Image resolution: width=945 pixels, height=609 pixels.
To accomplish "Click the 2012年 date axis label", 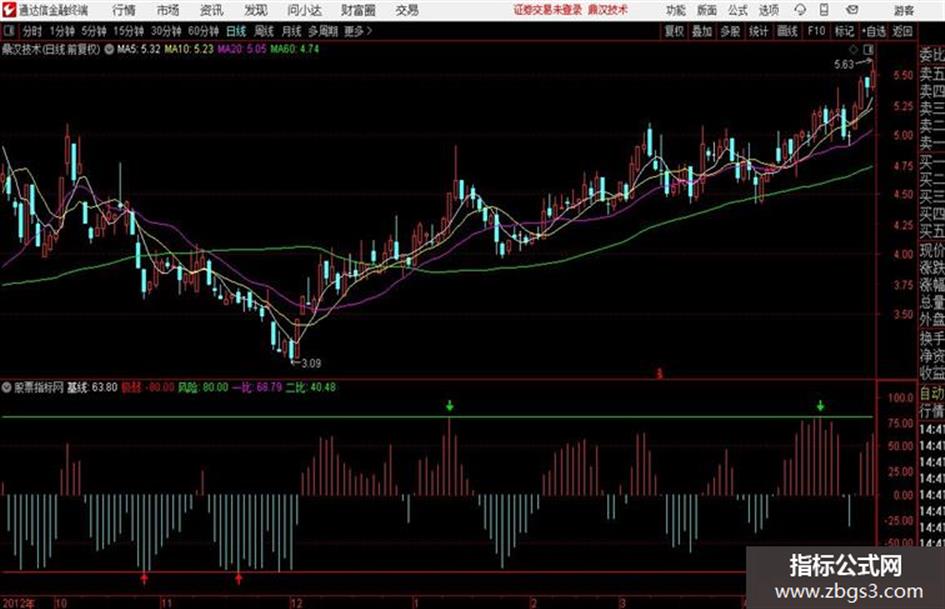I will coord(19,603).
